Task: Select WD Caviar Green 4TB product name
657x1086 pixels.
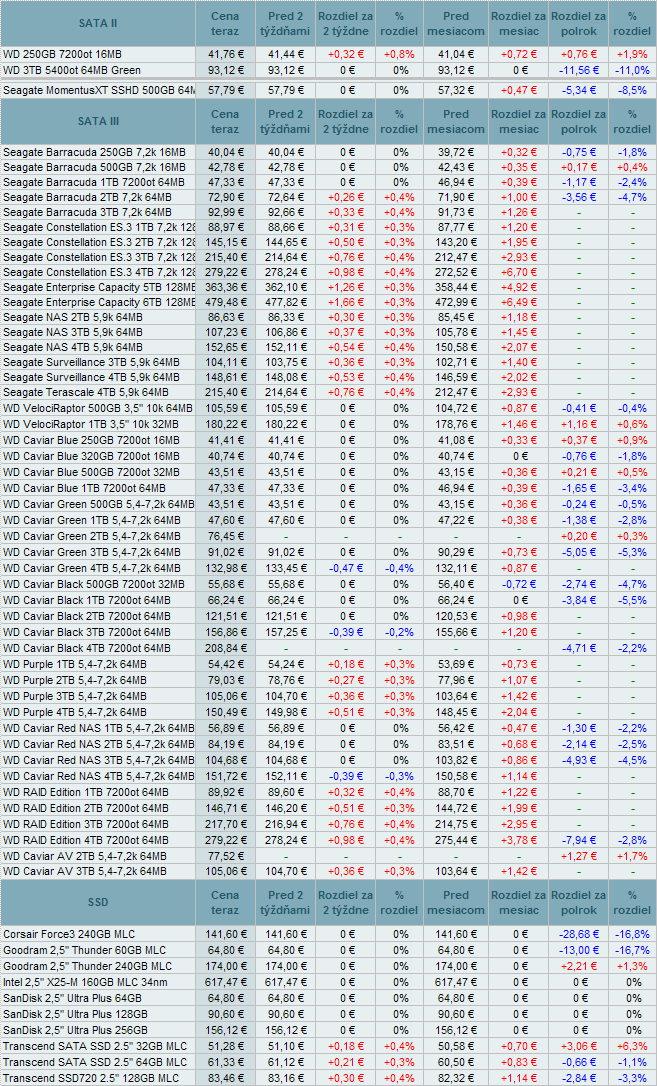Action: coord(91,568)
